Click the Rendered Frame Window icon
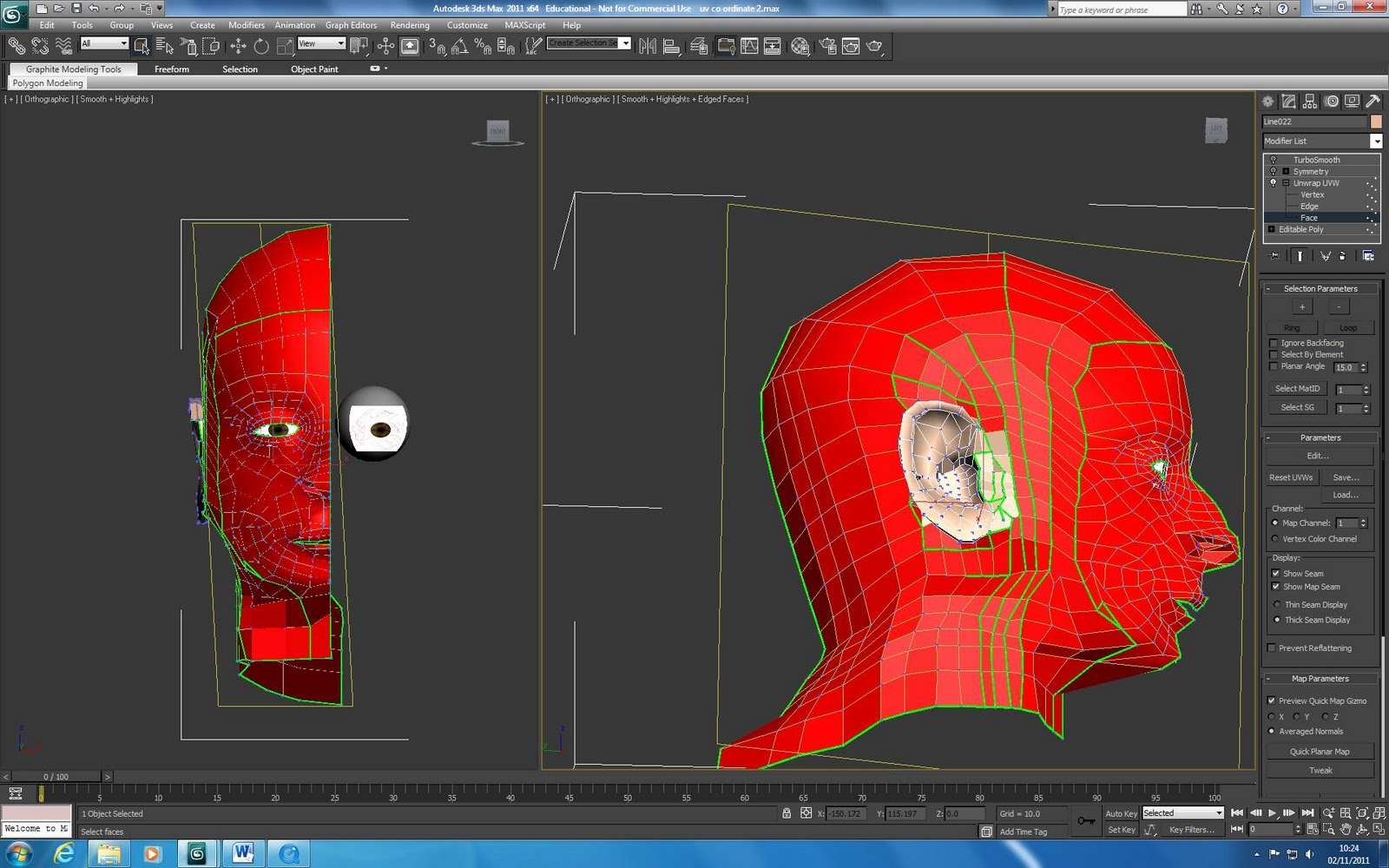The width and height of the screenshot is (1389, 868). (x=851, y=45)
